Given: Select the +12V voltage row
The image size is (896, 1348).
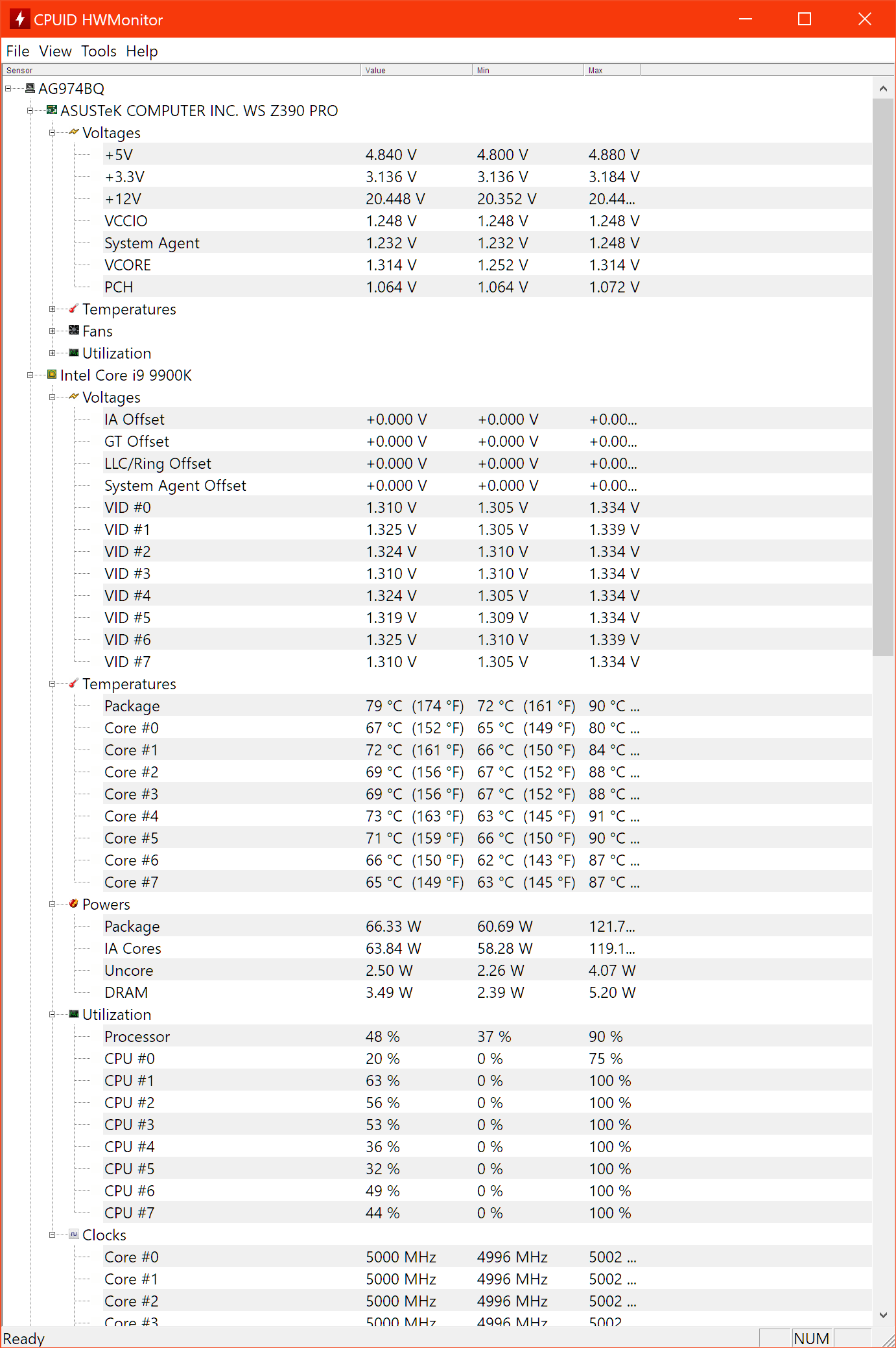Looking at the screenshot, I should coord(487,198).
